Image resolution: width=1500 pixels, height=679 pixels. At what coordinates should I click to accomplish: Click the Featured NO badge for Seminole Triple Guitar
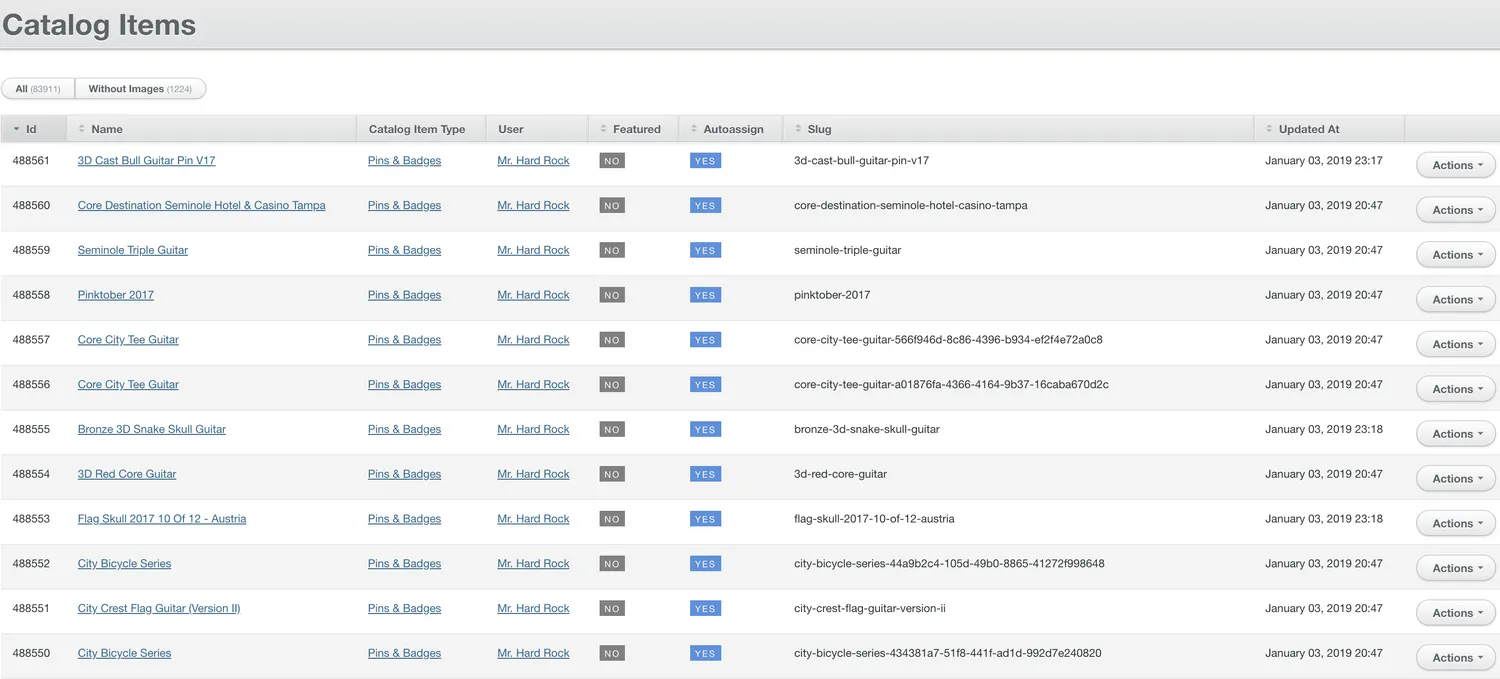(x=612, y=251)
